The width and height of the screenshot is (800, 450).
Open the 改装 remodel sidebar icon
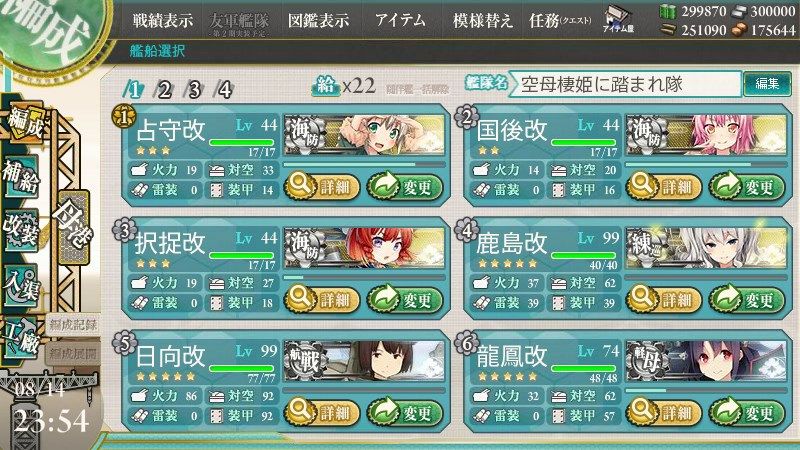coord(21,231)
